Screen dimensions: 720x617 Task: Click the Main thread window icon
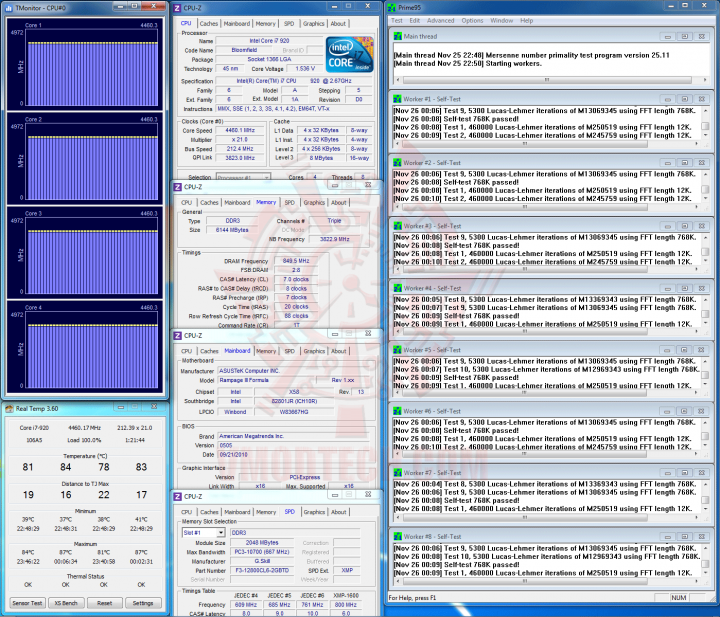click(x=397, y=36)
